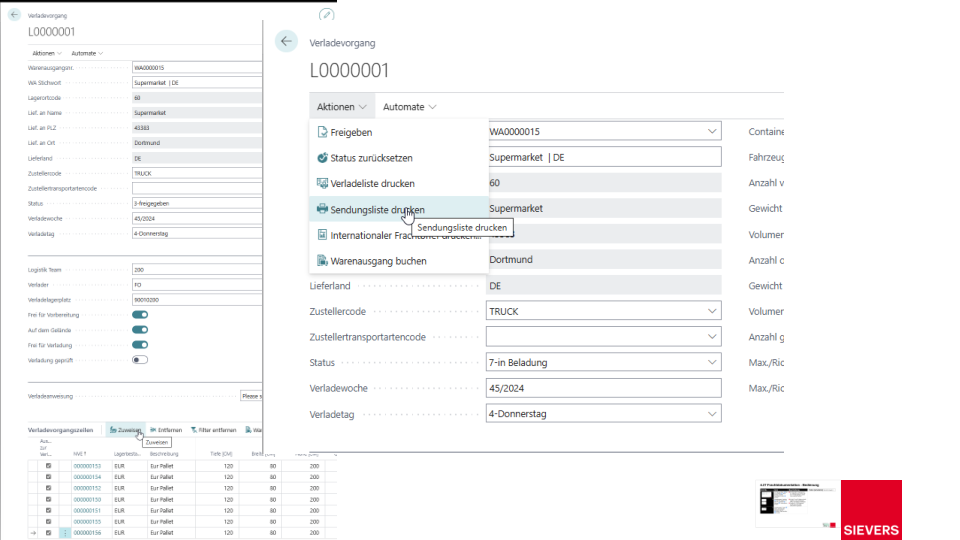
Task: Click the Lieferland DE field on the right page
Action: (x=604, y=285)
